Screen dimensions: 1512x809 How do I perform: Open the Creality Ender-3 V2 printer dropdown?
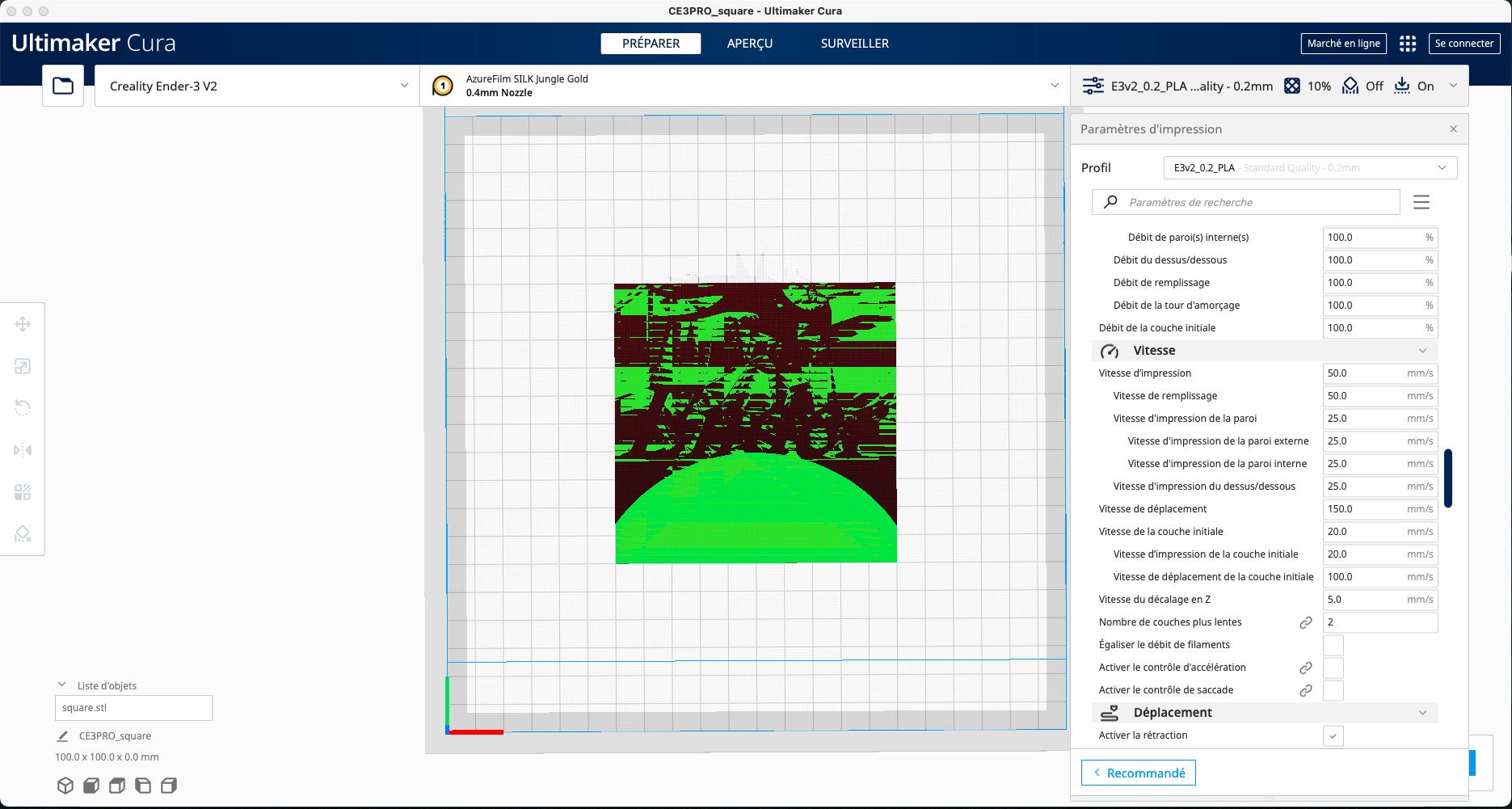pos(258,86)
